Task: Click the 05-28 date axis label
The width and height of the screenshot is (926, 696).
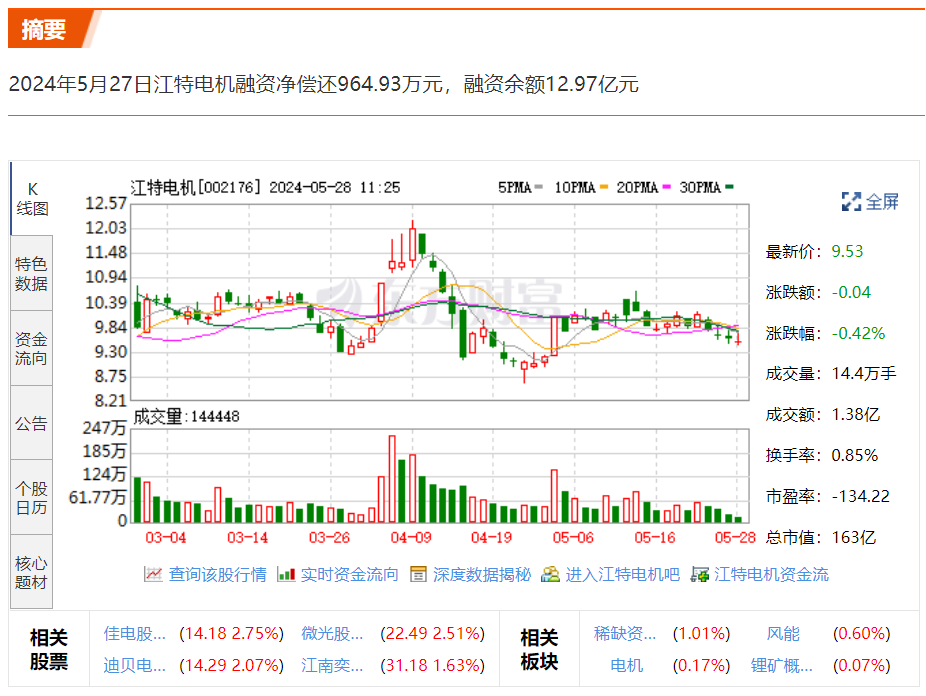Action: [735, 538]
